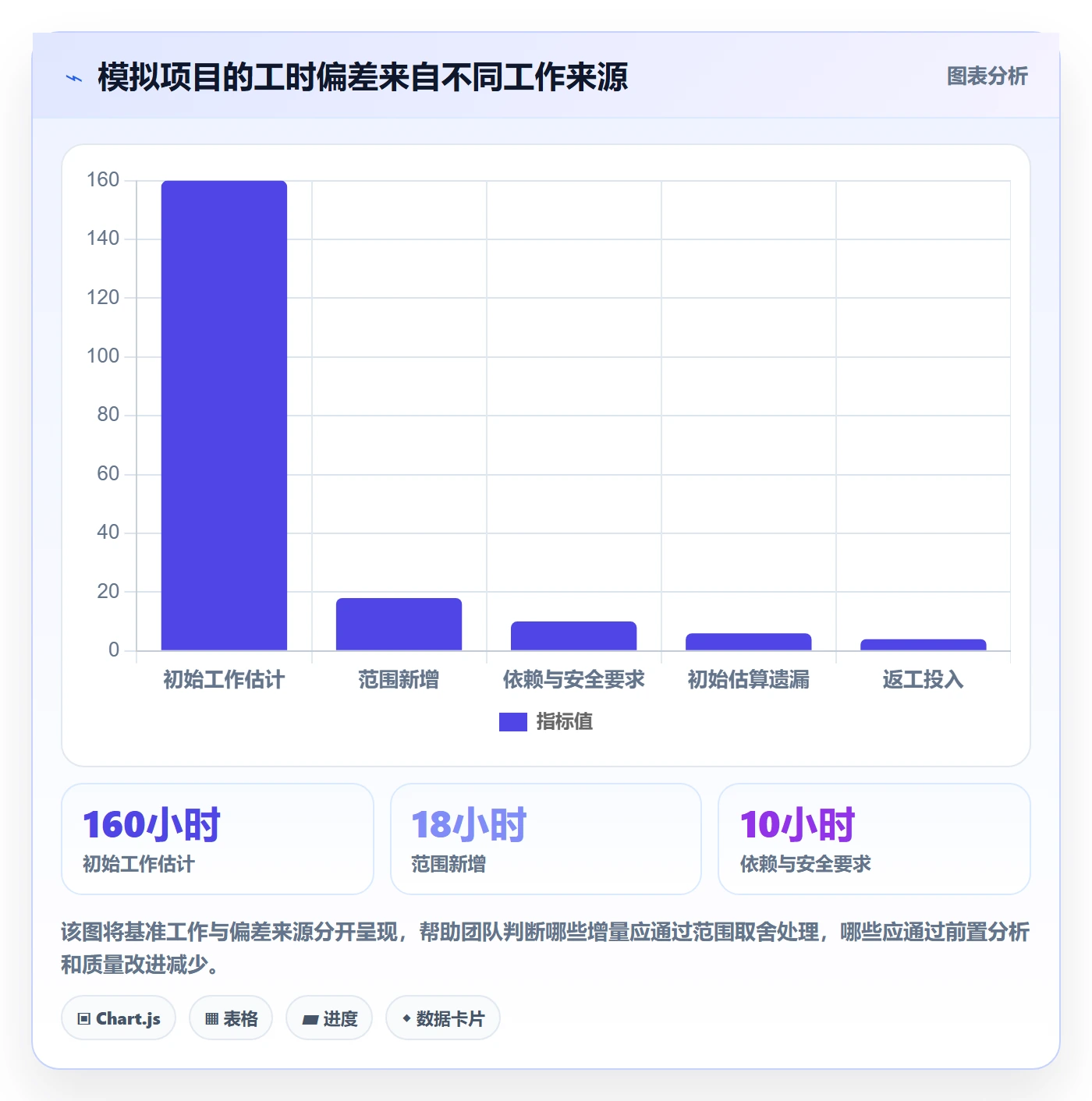The height and width of the screenshot is (1101, 1092).
Task: Click the 范围新增 x-axis label
Action: coord(399,680)
